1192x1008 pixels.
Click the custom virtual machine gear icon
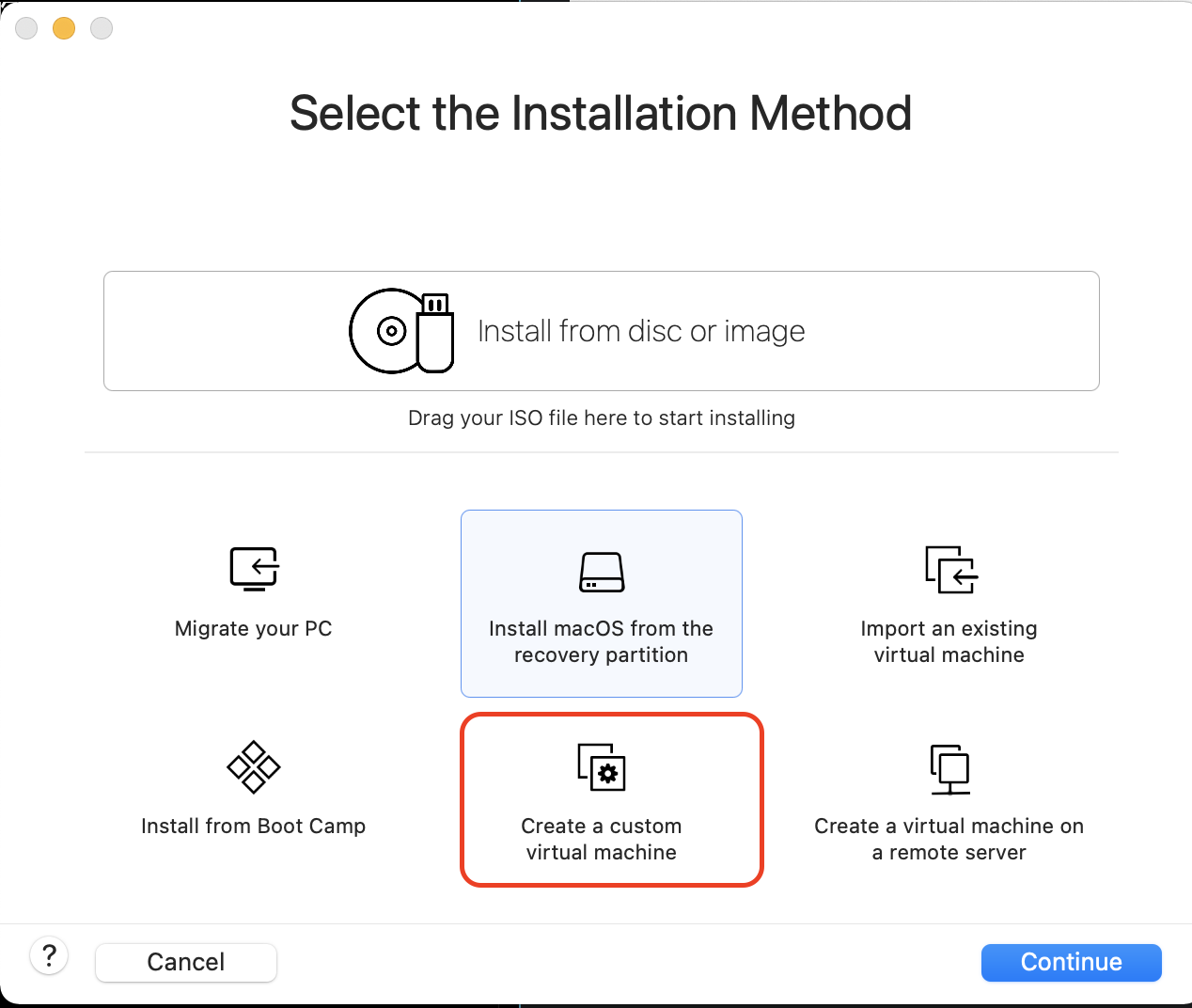coord(602,767)
